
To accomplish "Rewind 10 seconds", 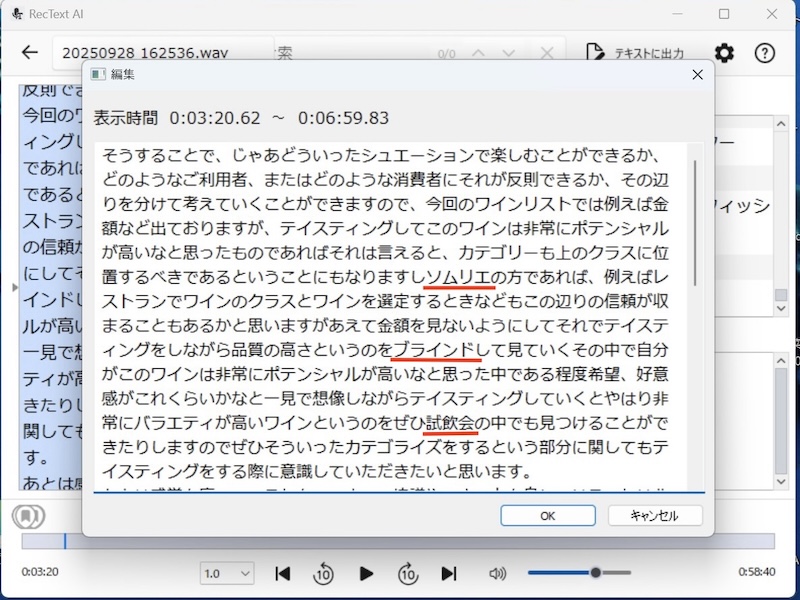I will tap(323, 573).
